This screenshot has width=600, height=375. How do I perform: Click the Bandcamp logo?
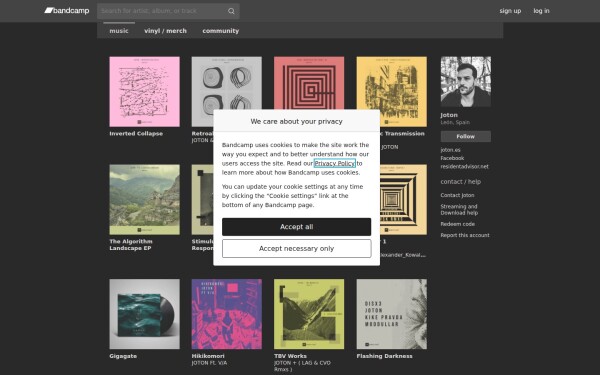pyautogui.click(x=67, y=11)
